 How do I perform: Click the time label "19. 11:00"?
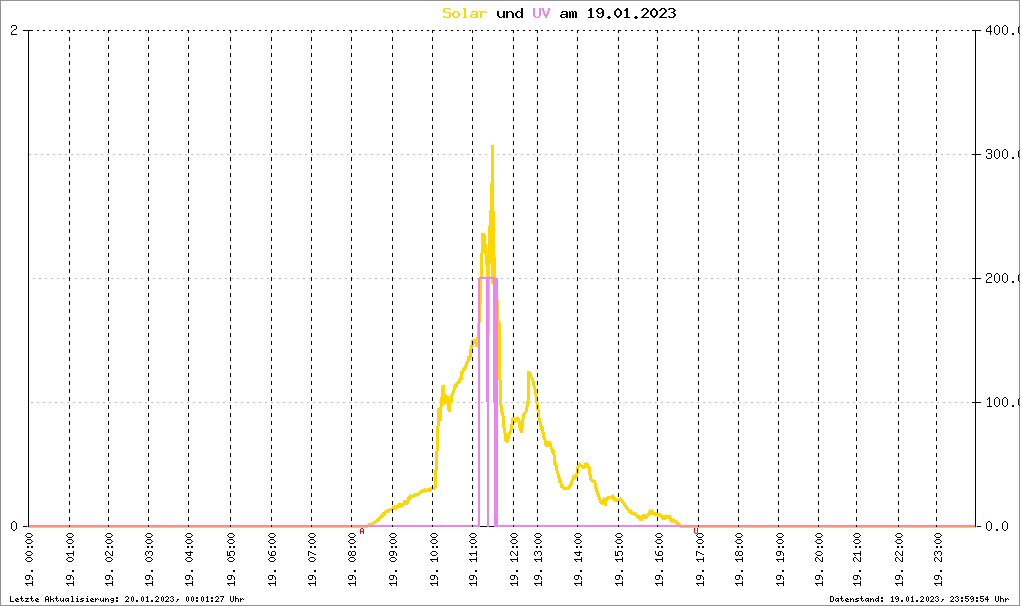pos(474,559)
